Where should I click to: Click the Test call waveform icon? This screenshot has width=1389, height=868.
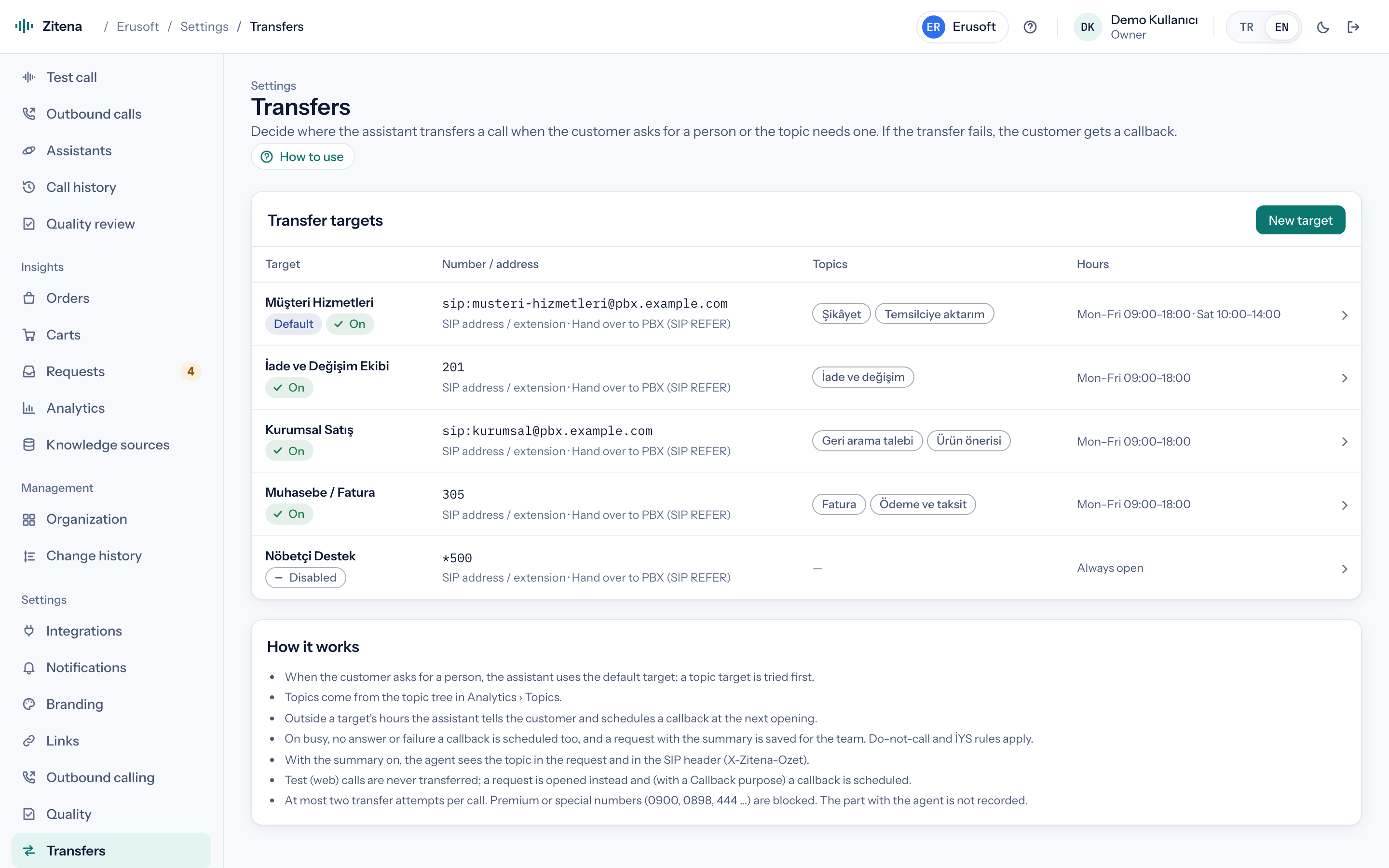tap(29, 77)
